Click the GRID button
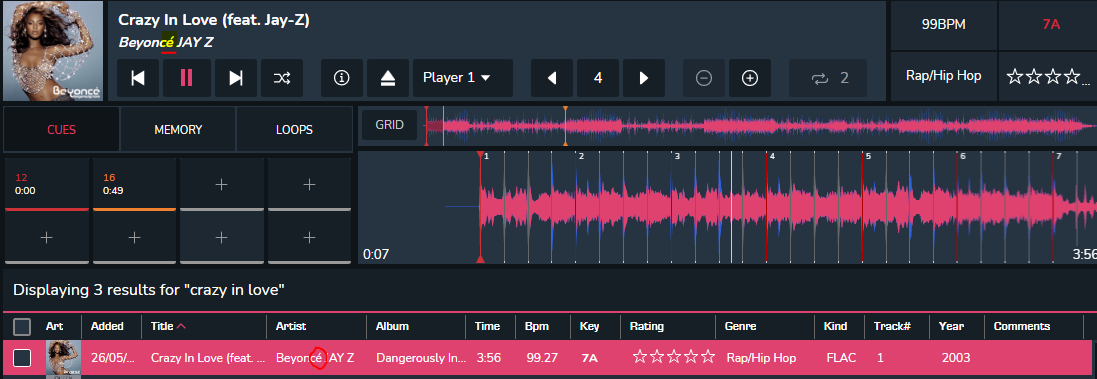1097x379 pixels. point(390,125)
